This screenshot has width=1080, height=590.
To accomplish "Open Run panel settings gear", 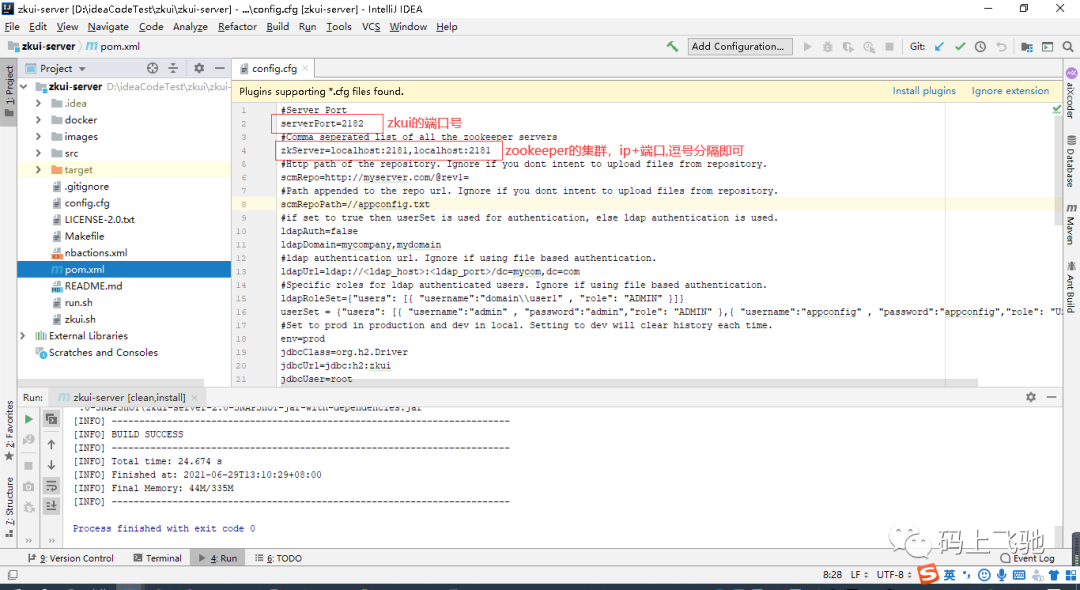I will [x=1030, y=397].
